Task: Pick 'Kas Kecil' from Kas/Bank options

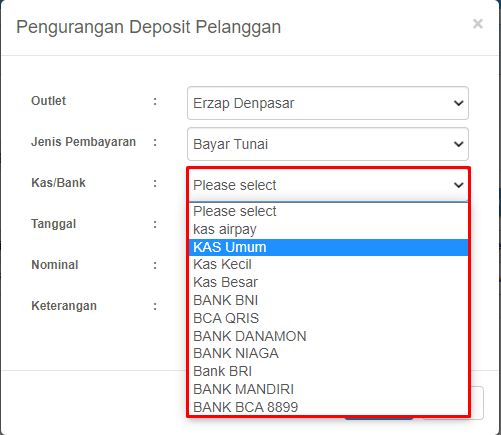Action: click(x=328, y=264)
